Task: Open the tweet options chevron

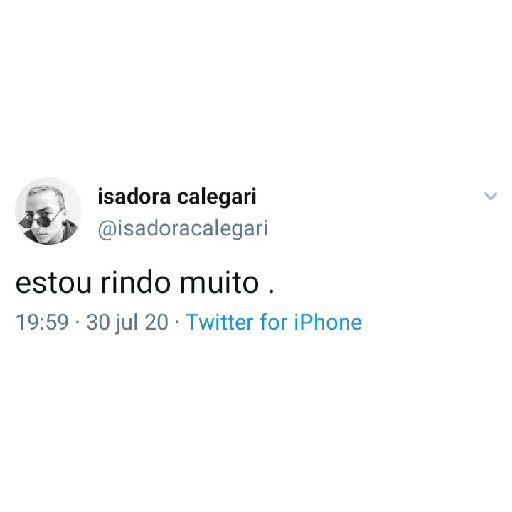Action: click(490, 196)
